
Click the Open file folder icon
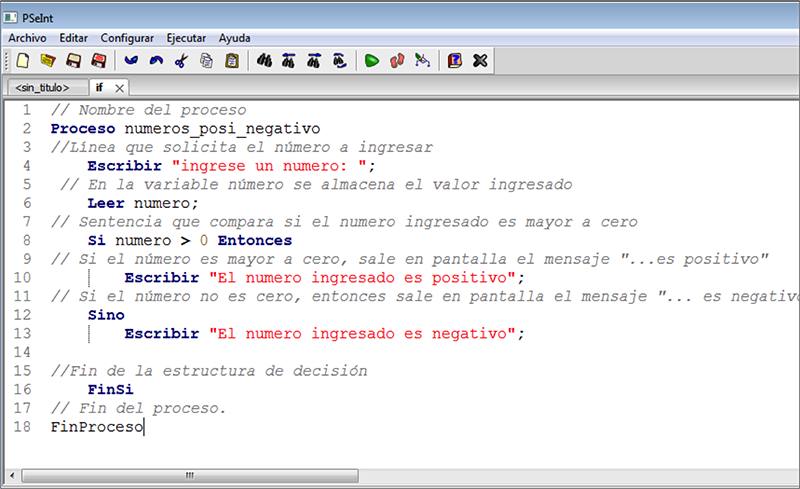coord(47,61)
